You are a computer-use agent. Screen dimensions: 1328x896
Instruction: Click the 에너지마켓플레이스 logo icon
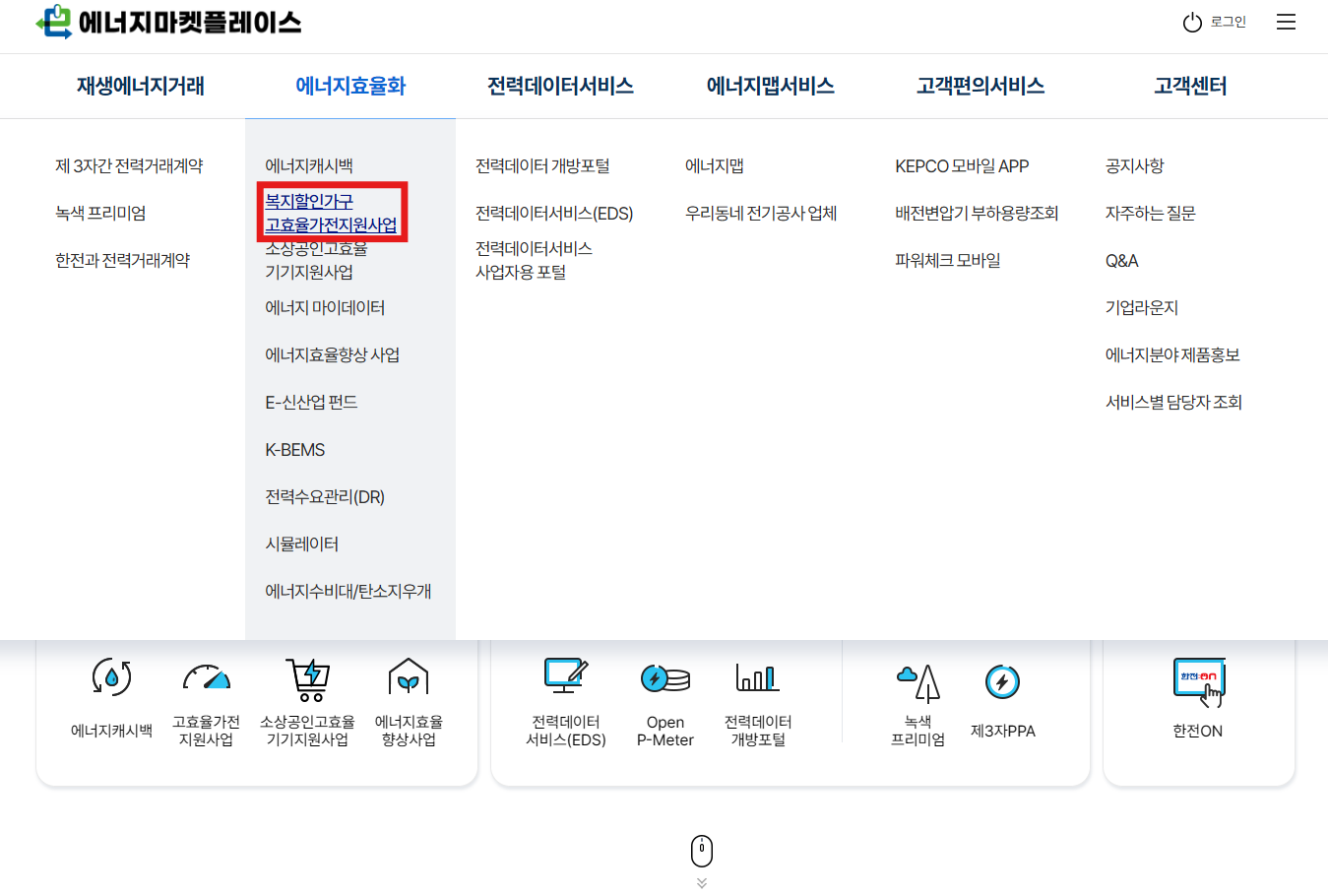[54, 22]
